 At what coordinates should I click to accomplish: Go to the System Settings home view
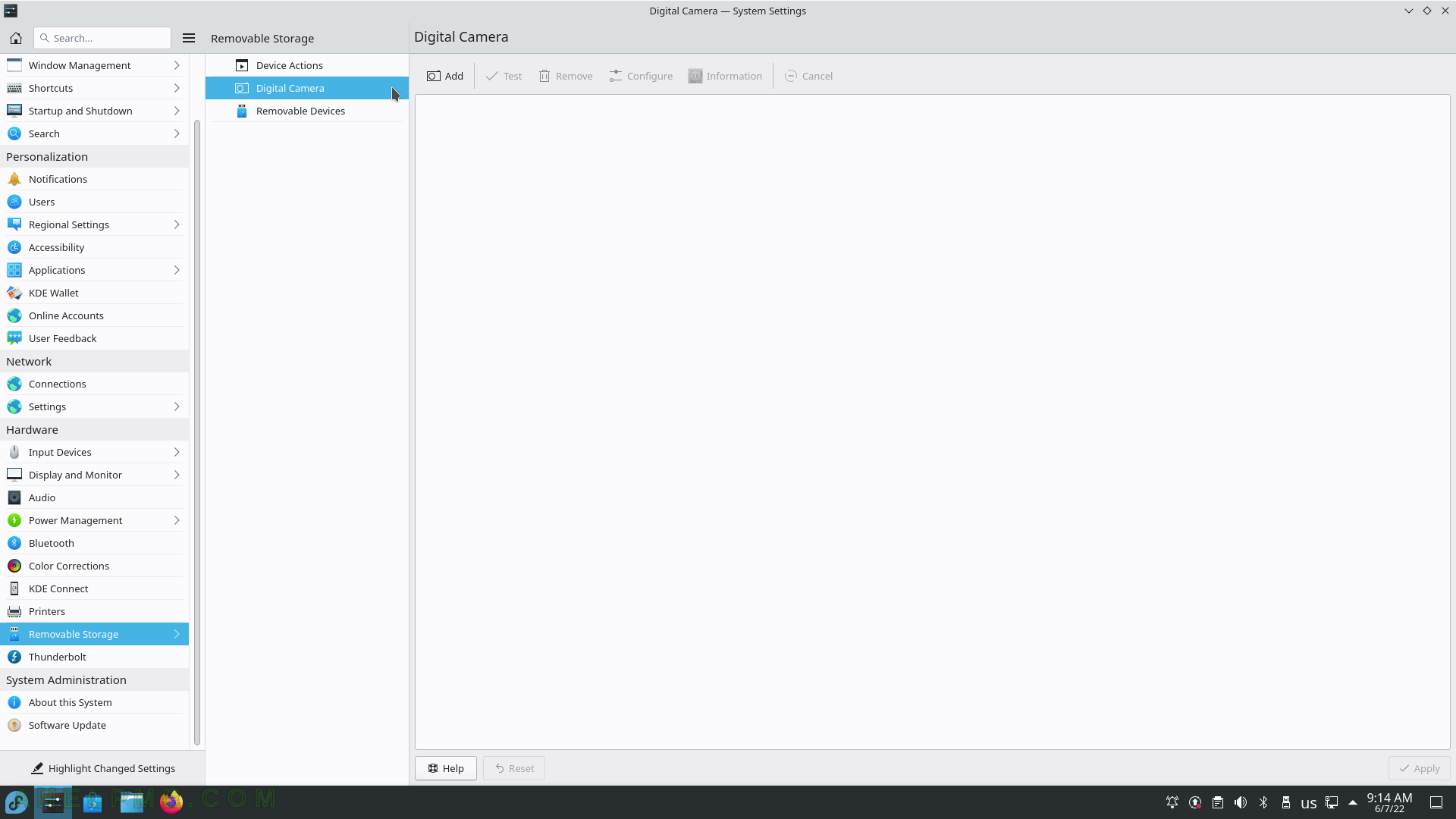(15, 38)
